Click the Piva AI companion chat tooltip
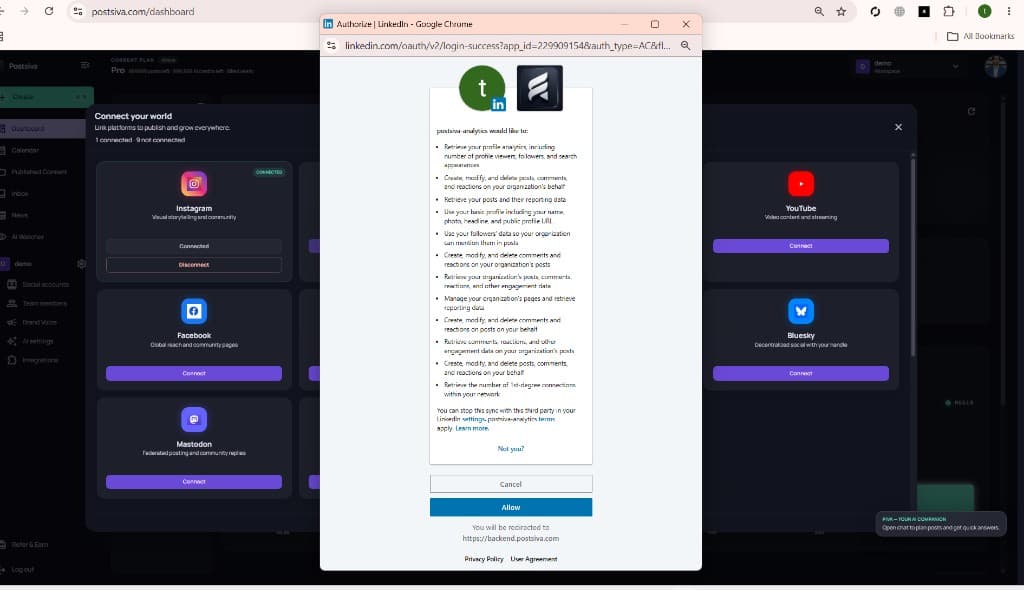 tap(940, 524)
